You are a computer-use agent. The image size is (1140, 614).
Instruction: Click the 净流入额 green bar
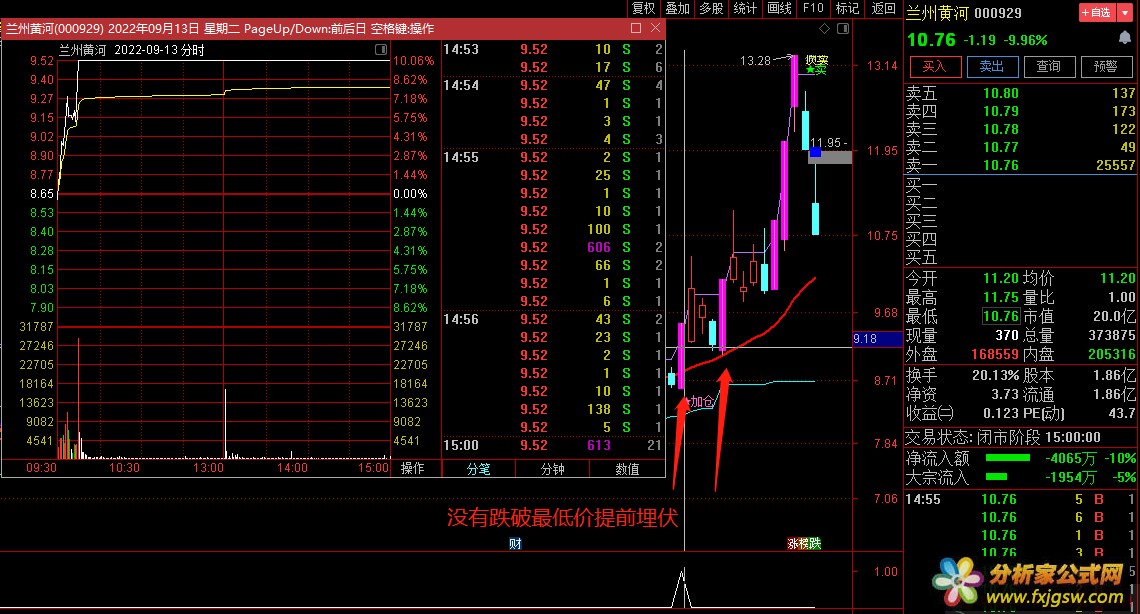pyautogui.click(x=1008, y=458)
